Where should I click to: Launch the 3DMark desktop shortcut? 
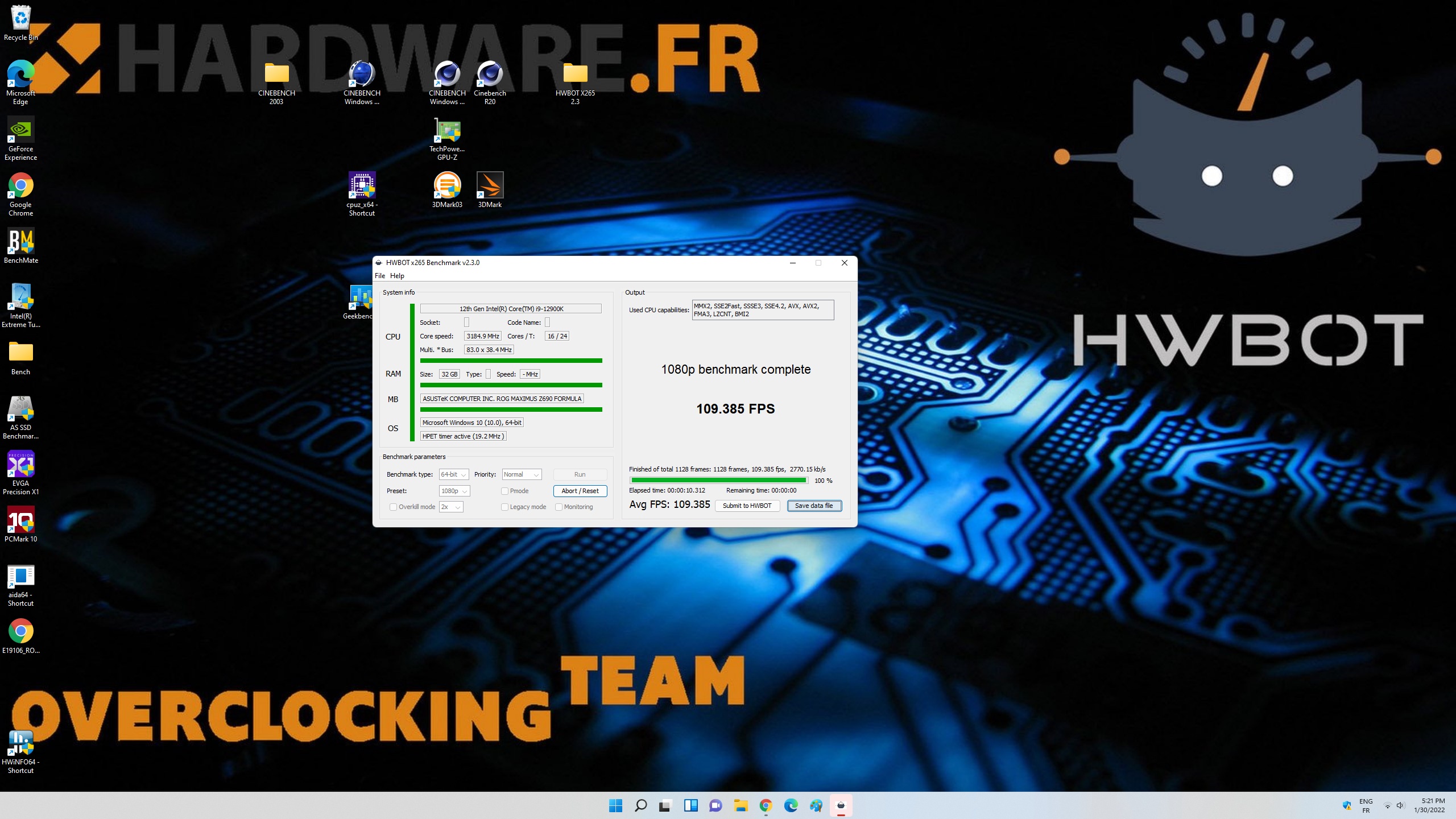490,190
